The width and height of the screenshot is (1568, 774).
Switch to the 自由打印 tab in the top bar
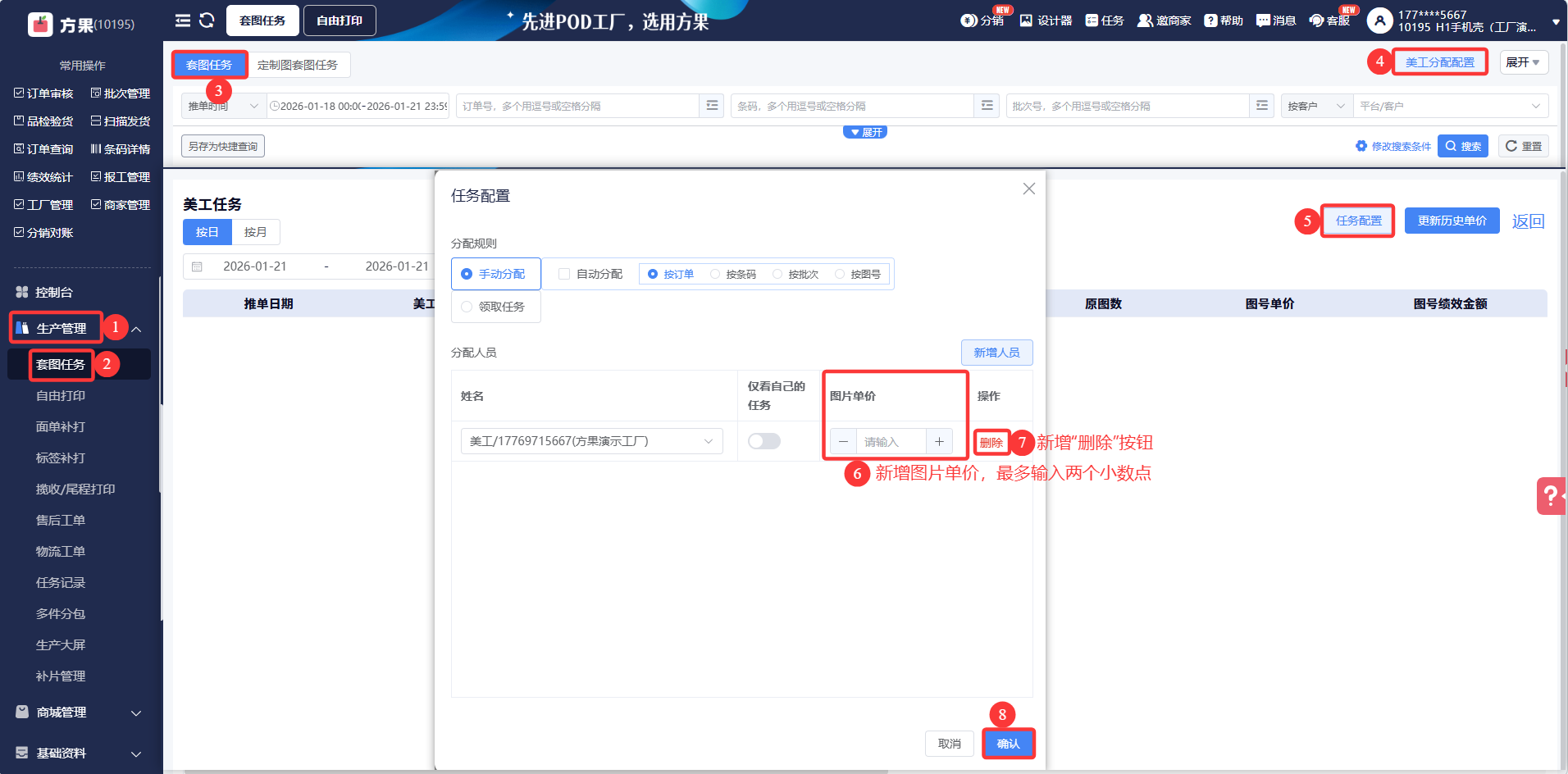click(340, 20)
